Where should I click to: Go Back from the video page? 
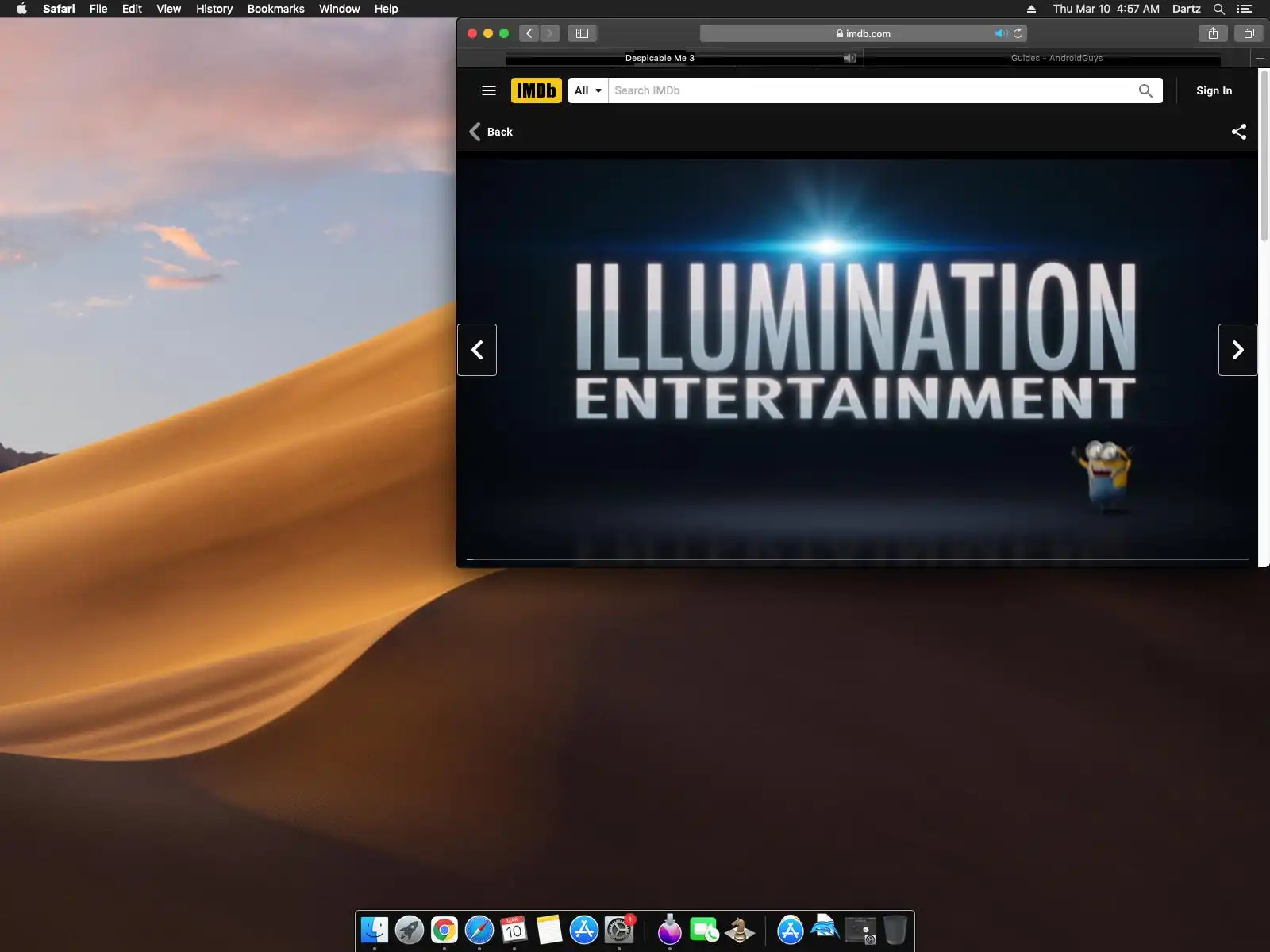(491, 132)
